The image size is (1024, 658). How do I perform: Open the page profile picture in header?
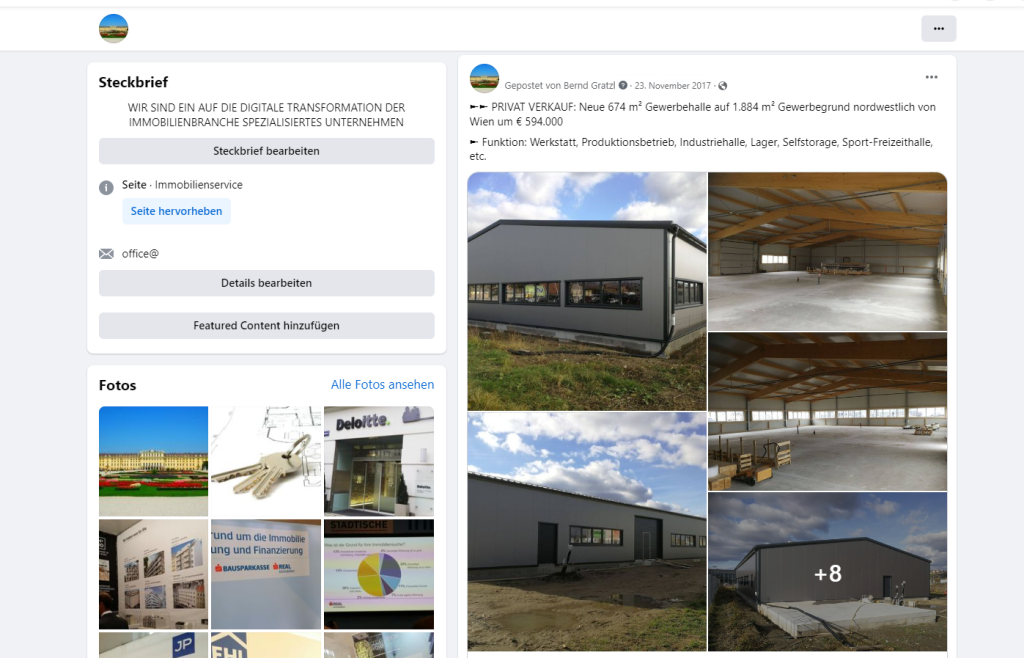coord(114,29)
